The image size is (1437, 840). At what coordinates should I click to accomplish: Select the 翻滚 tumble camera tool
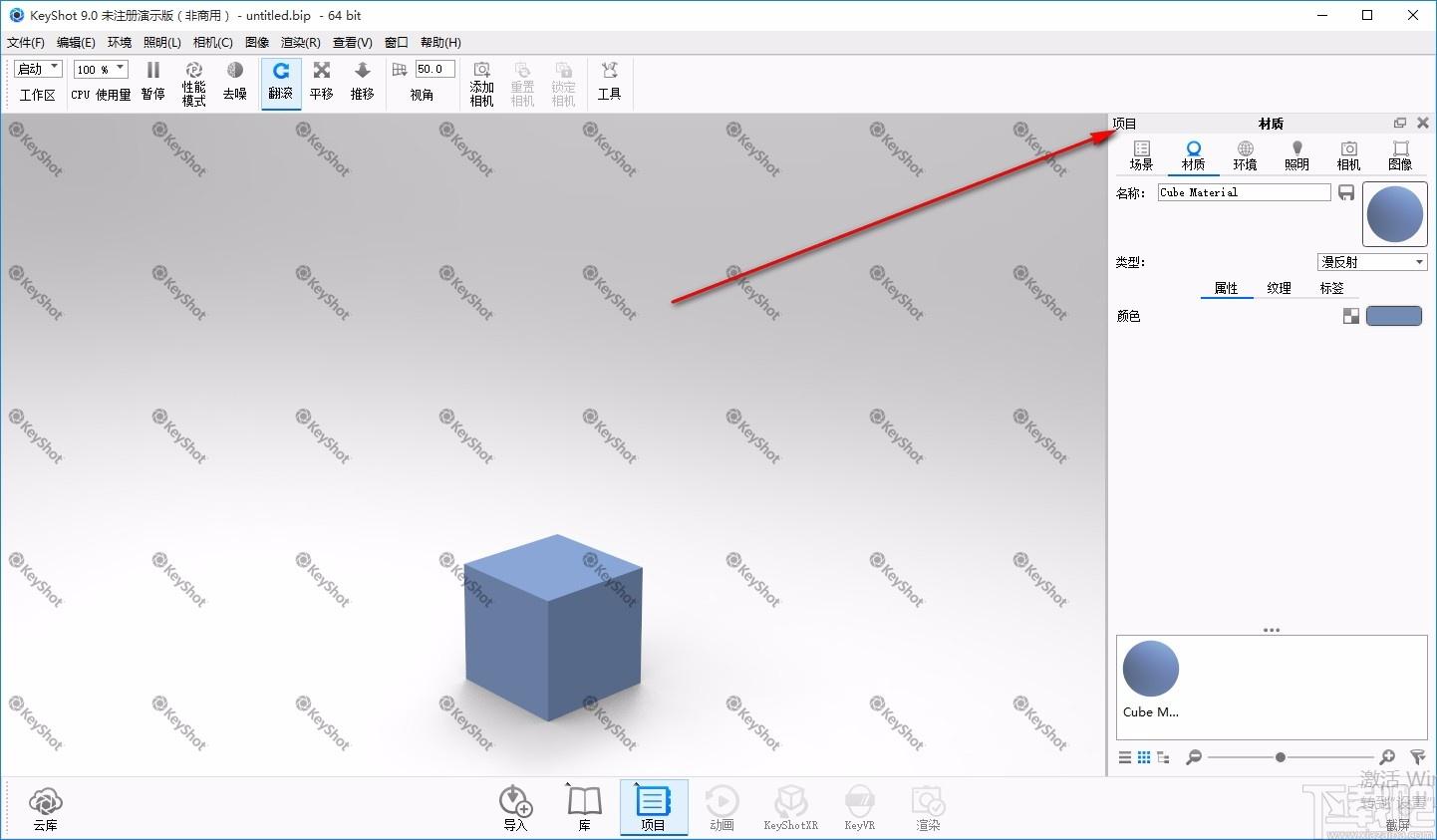pyautogui.click(x=281, y=82)
